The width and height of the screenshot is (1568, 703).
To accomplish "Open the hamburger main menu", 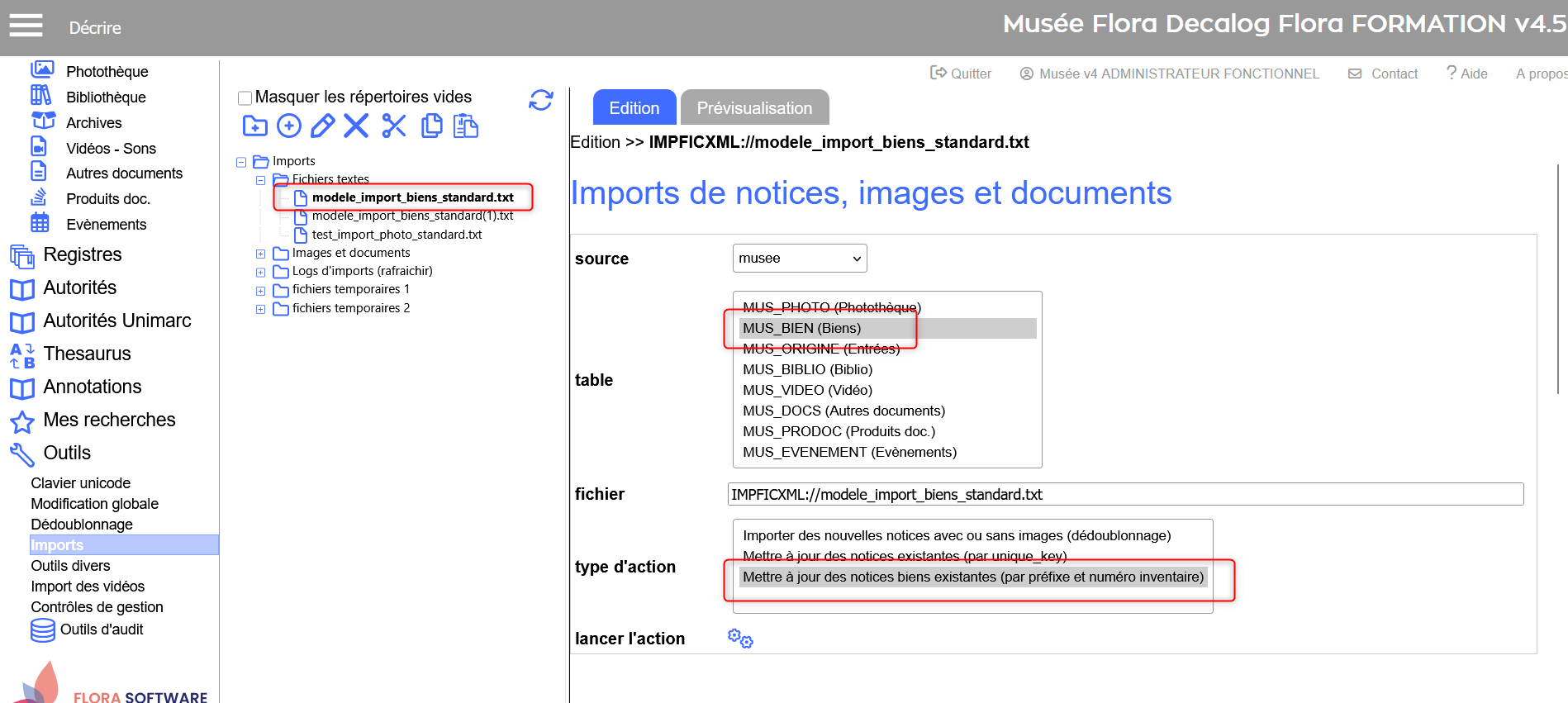I will [x=26, y=26].
